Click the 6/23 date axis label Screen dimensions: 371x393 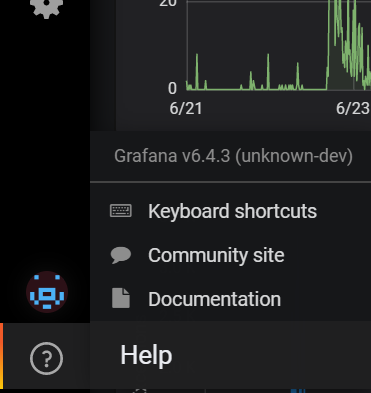(353, 109)
